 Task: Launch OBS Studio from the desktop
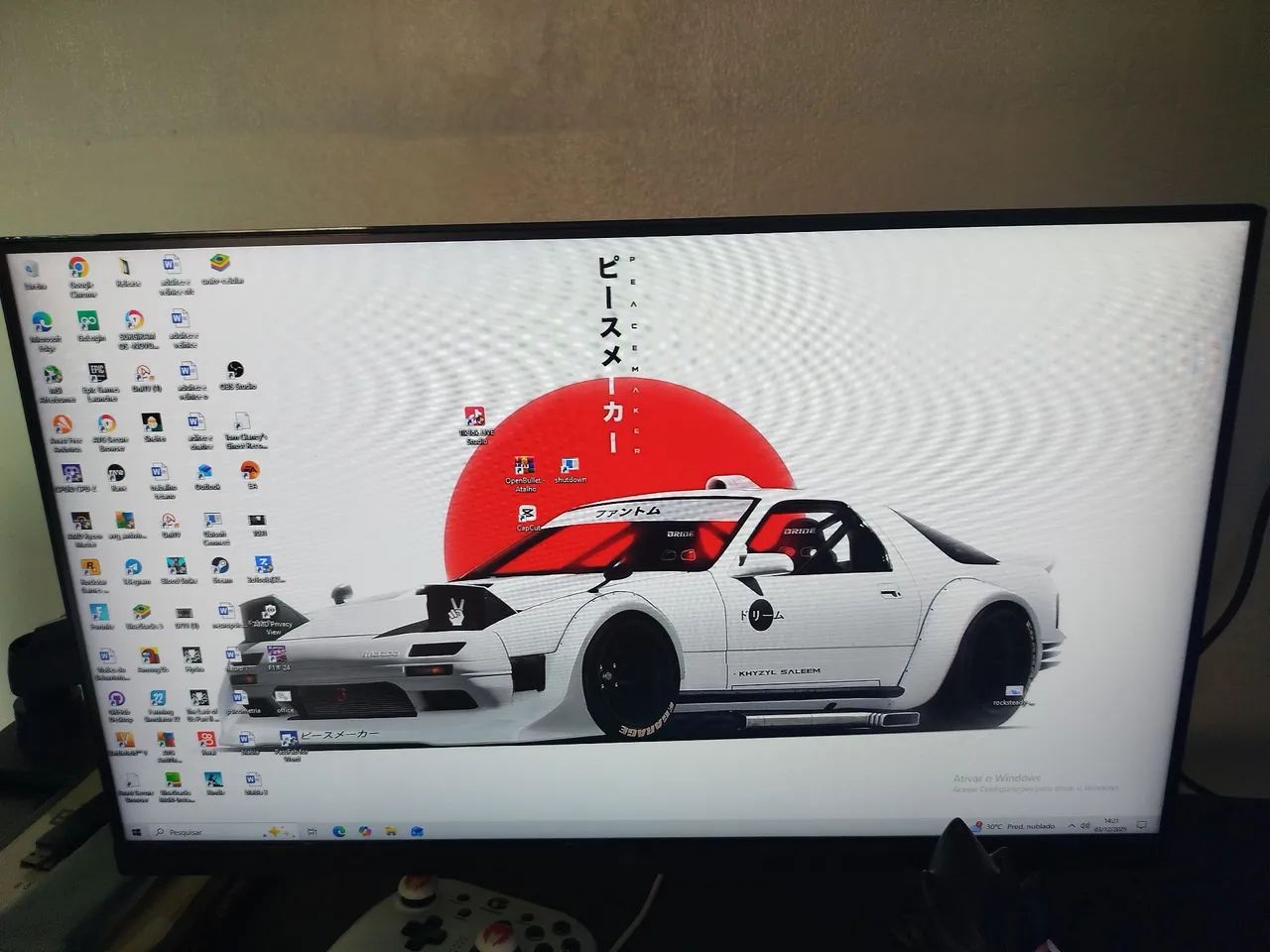coord(235,372)
